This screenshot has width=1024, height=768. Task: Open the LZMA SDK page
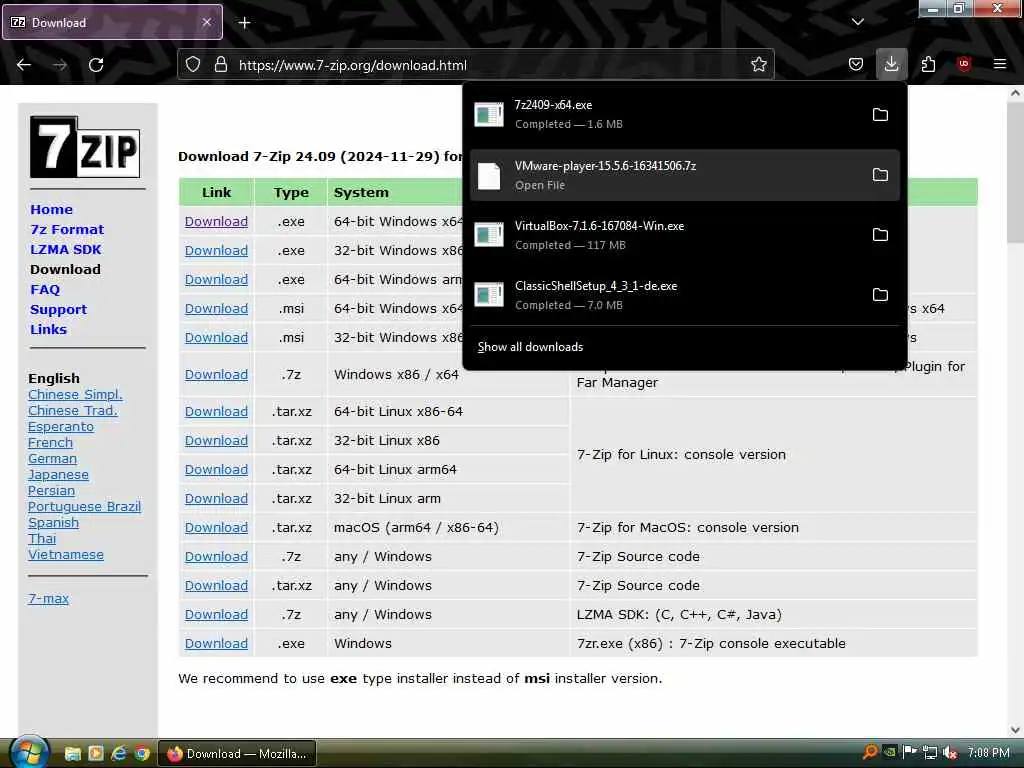click(65, 249)
